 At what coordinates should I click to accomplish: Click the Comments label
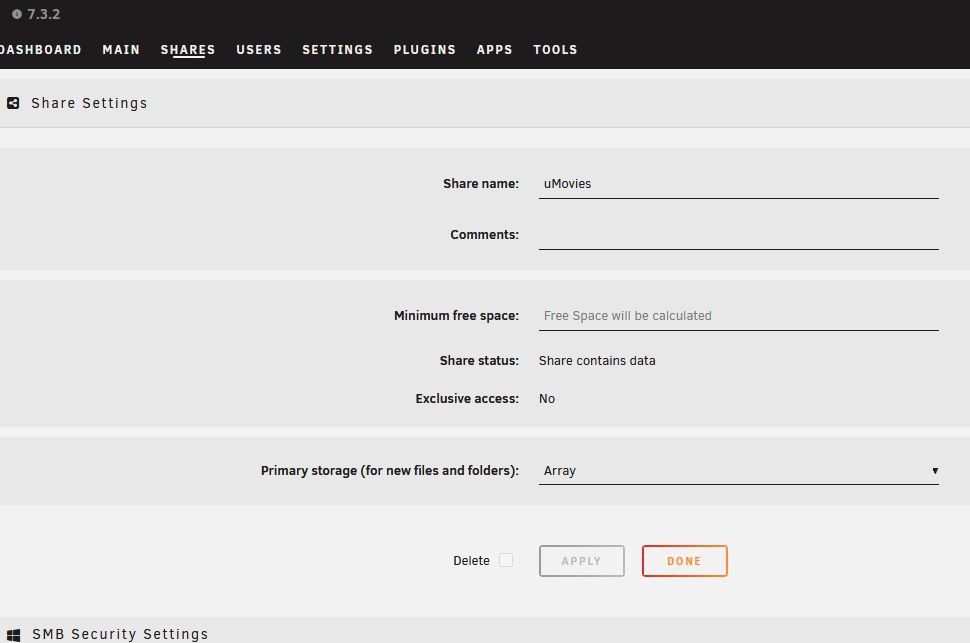[x=484, y=235]
